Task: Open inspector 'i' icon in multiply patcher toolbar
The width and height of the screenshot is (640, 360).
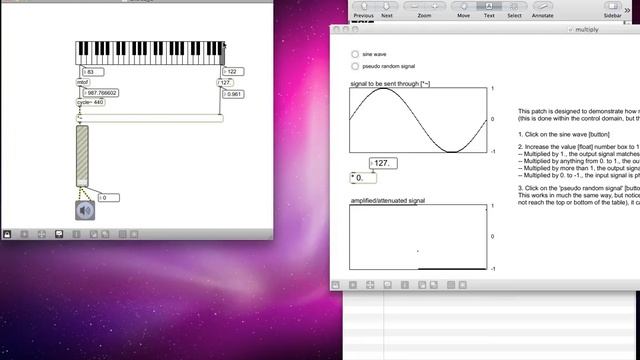Action: coord(404,285)
